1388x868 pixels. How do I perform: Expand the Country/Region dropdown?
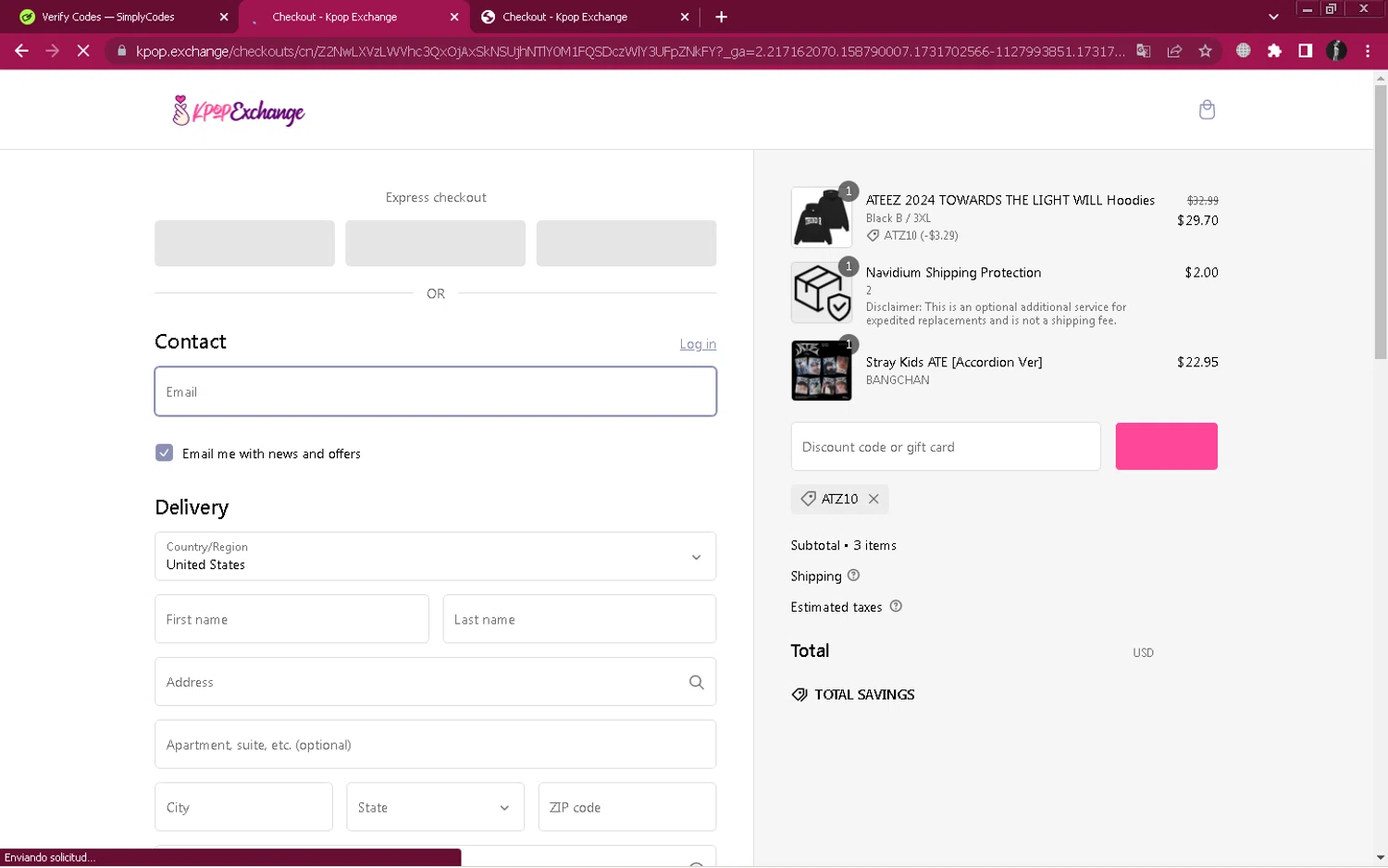[435, 556]
